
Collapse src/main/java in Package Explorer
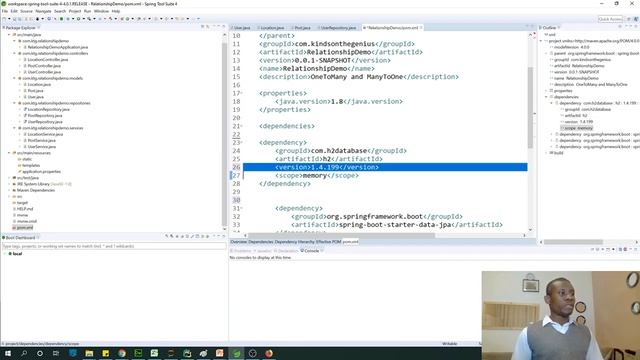point(9,35)
